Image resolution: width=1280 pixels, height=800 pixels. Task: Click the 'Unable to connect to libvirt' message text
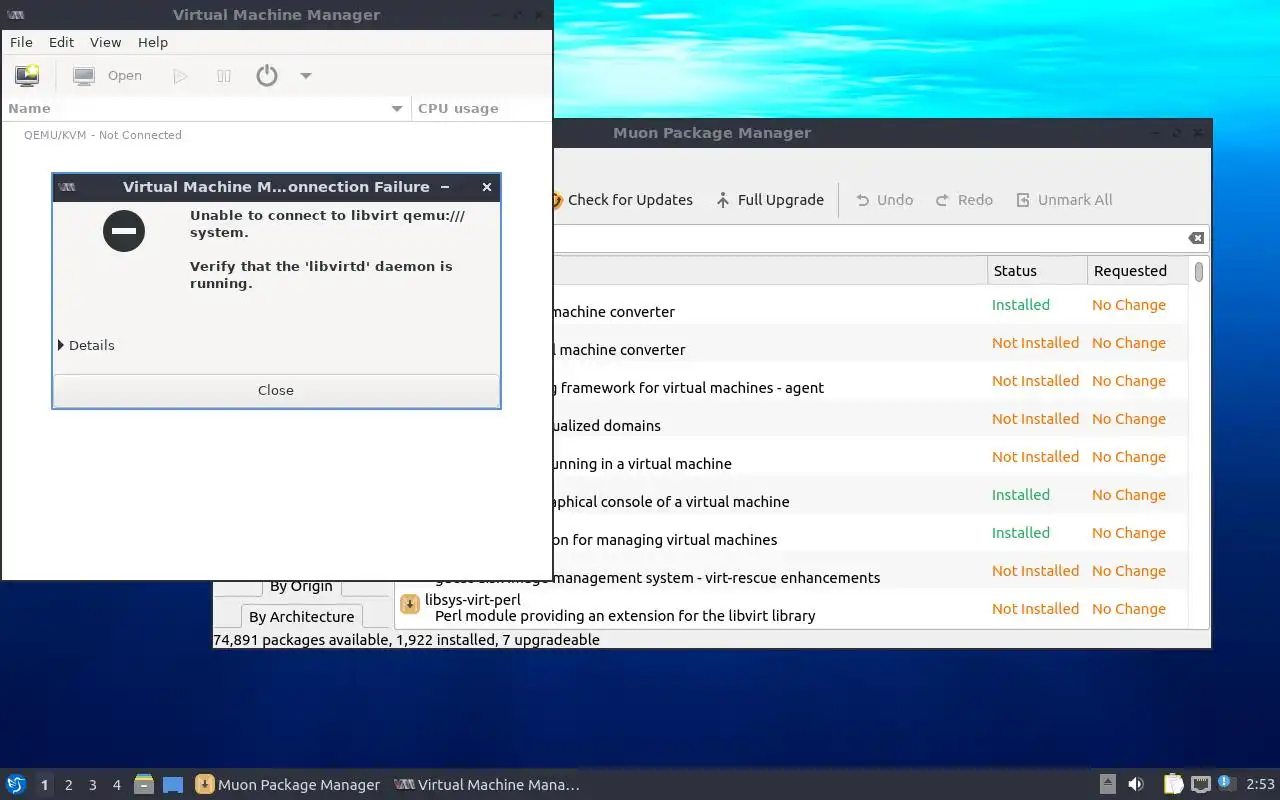pyautogui.click(x=327, y=224)
